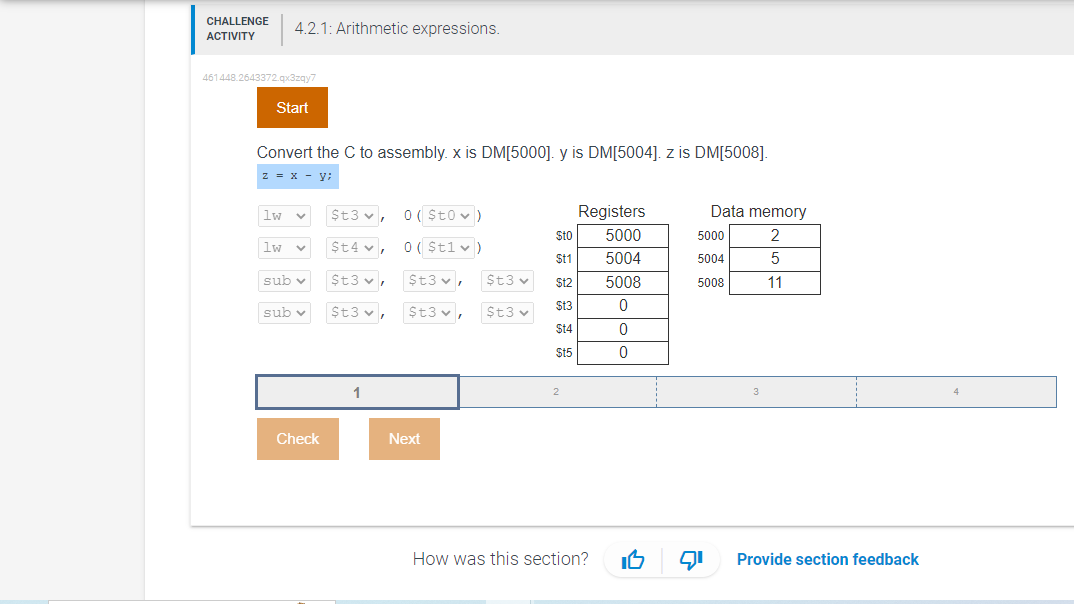Screen dimensions: 1074x604
Task: Click the $t0 register value field
Action: point(622,234)
